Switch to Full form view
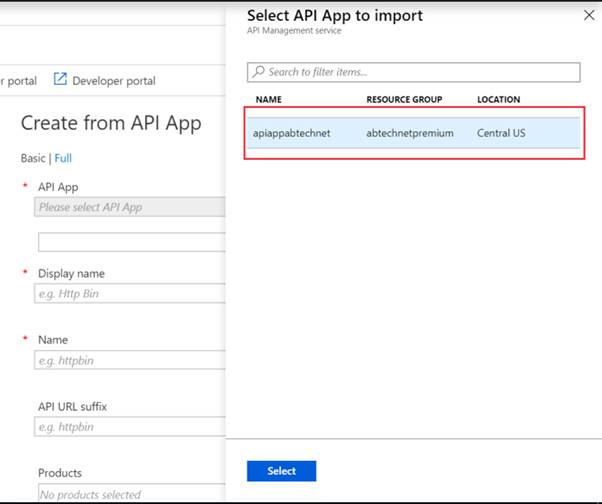This screenshot has width=602, height=504. (63, 158)
